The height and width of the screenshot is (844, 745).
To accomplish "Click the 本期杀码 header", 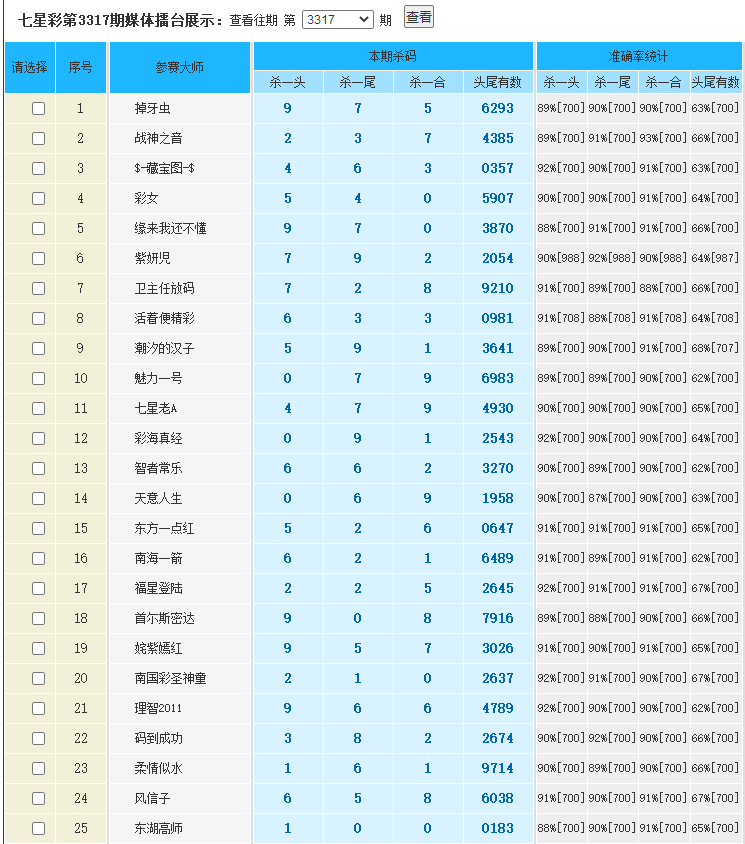I will point(393,56).
